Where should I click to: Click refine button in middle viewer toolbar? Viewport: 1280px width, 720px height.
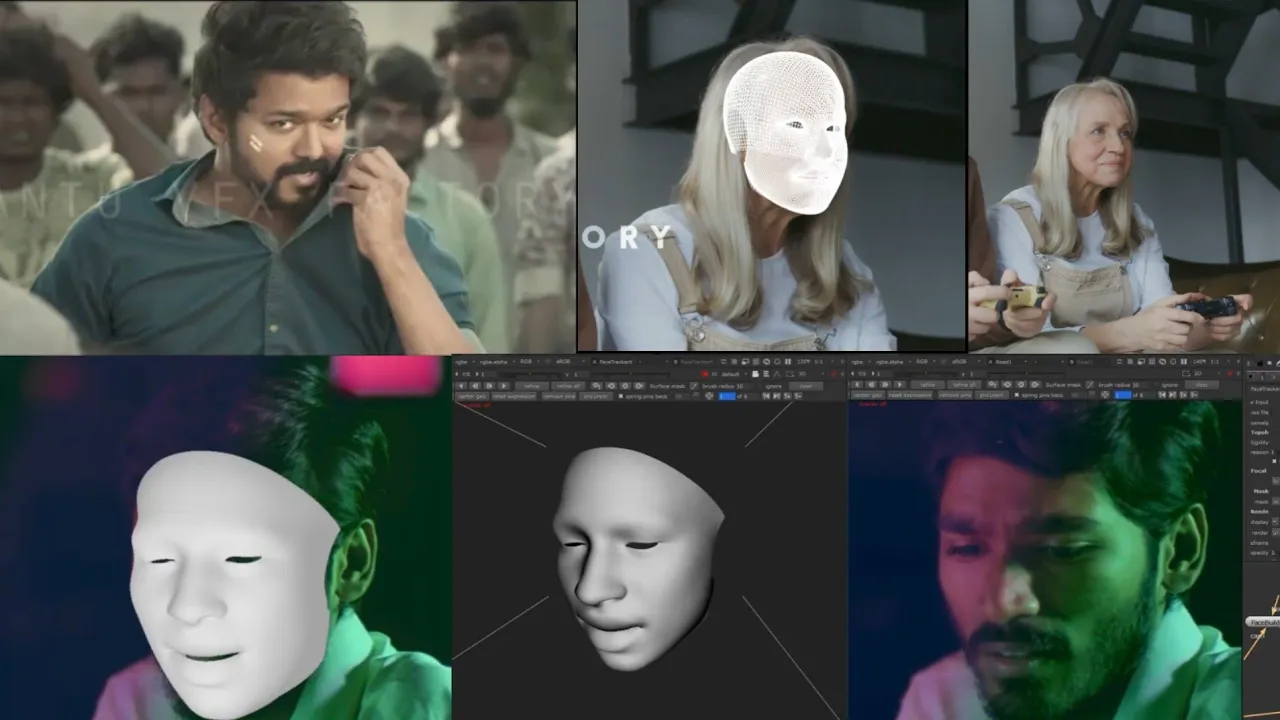point(532,385)
